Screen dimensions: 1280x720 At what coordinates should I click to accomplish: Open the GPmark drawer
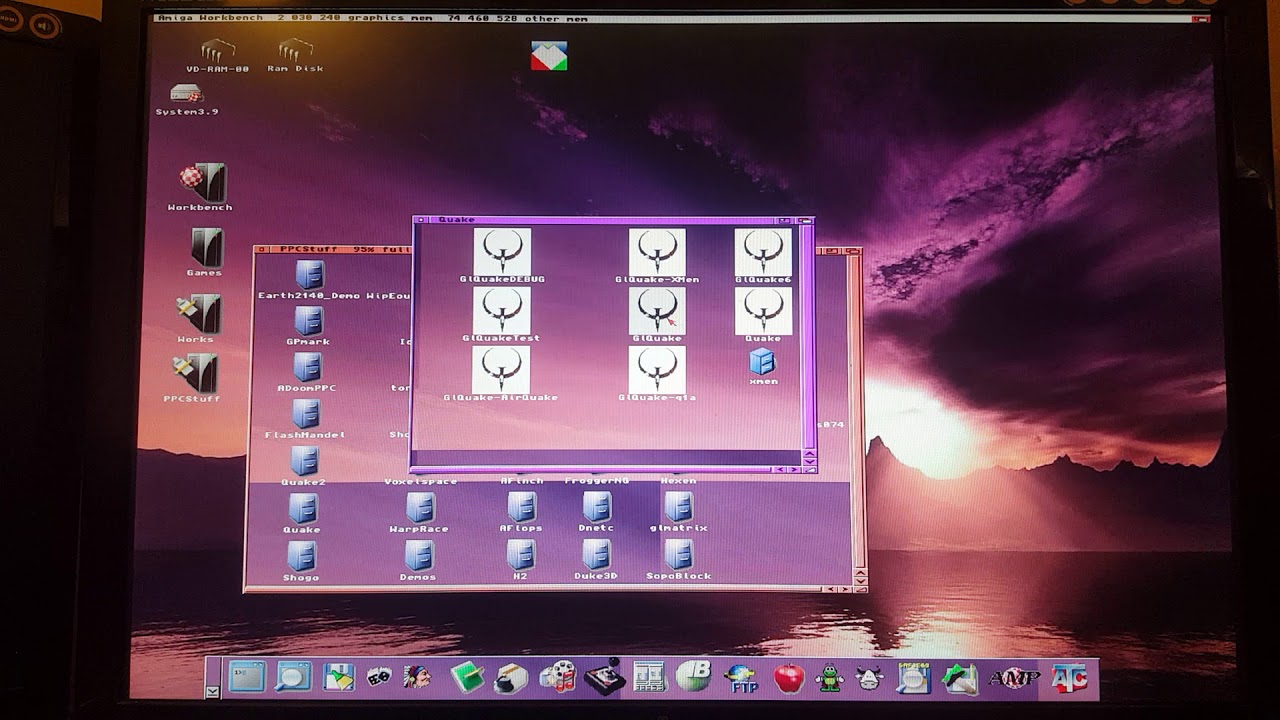(308, 321)
